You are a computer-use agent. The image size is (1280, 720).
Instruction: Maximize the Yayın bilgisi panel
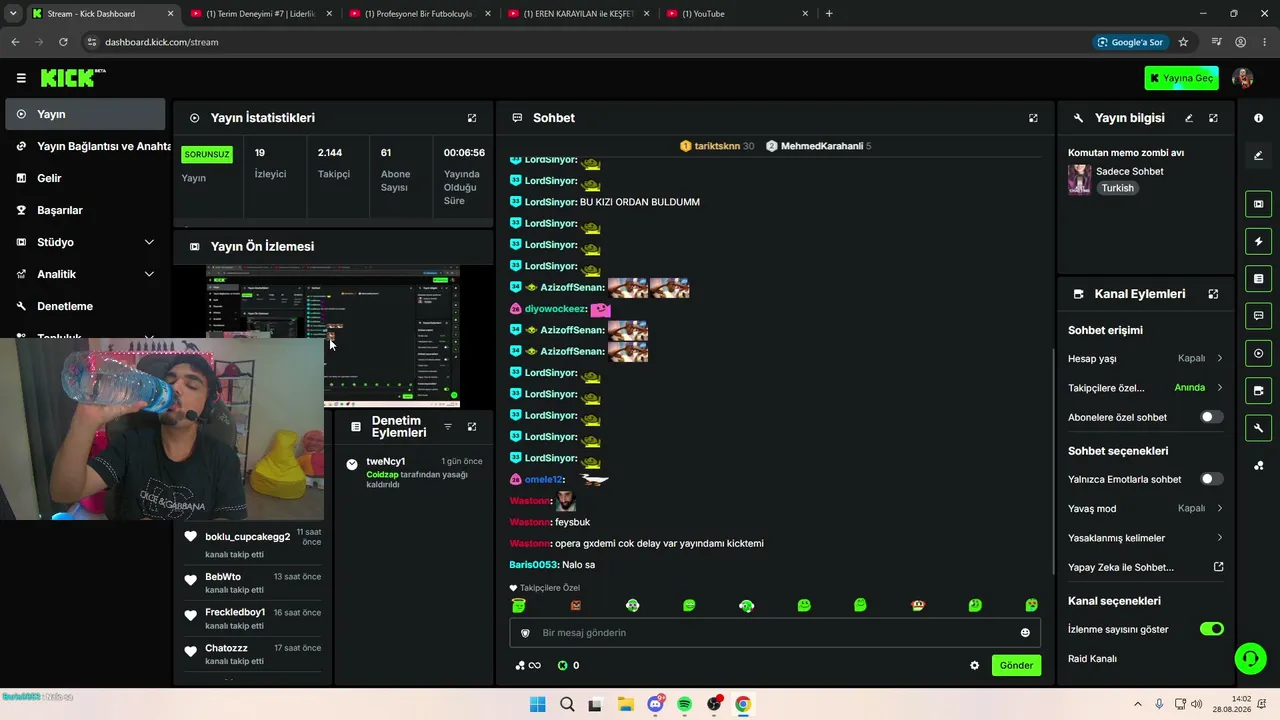(x=1213, y=118)
